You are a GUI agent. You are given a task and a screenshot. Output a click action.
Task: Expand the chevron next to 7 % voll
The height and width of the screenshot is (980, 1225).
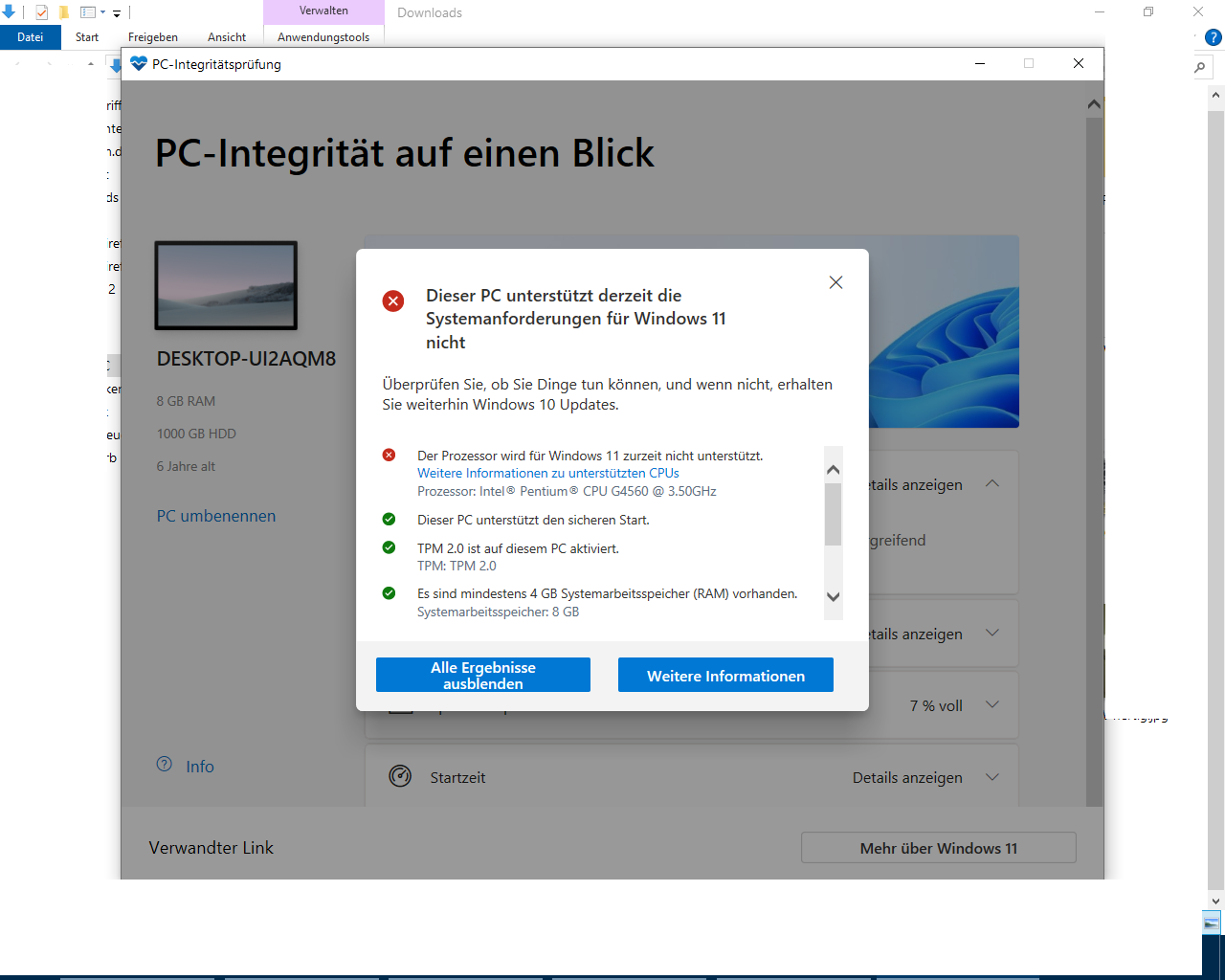tap(992, 704)
